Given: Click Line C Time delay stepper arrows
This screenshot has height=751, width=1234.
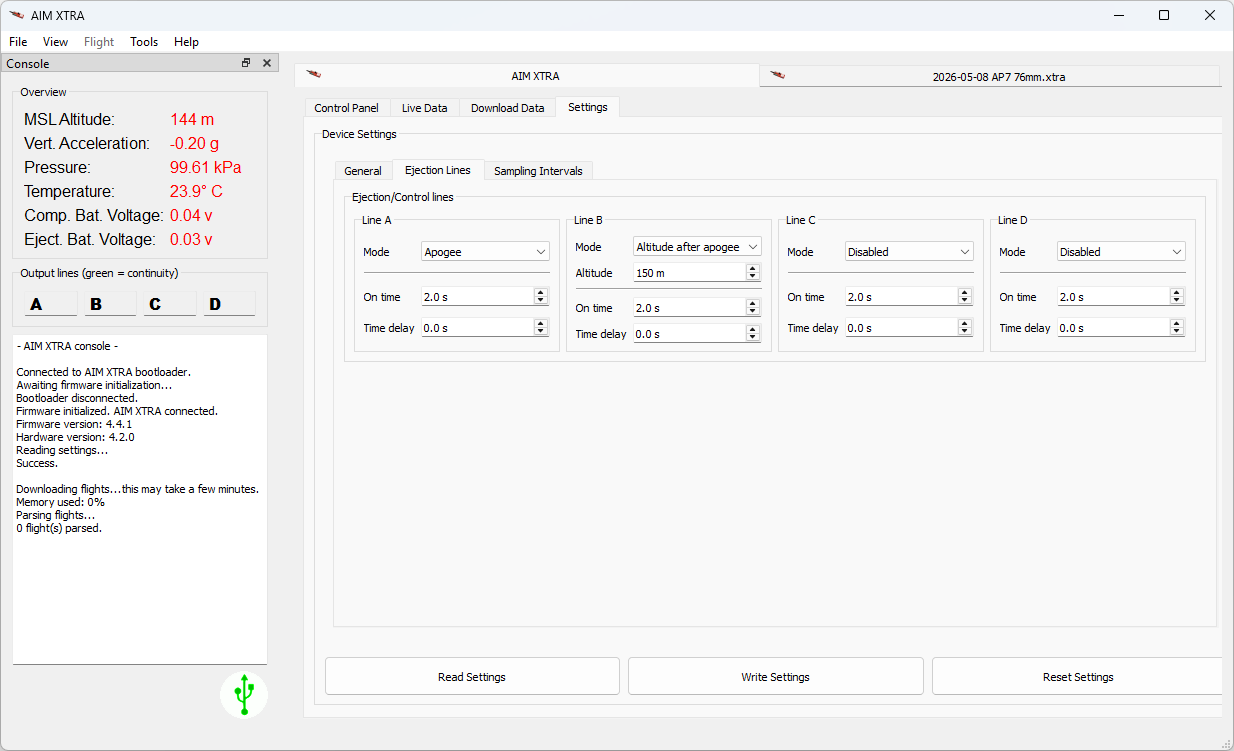Looking at the screenshot, I should point(965,328).
